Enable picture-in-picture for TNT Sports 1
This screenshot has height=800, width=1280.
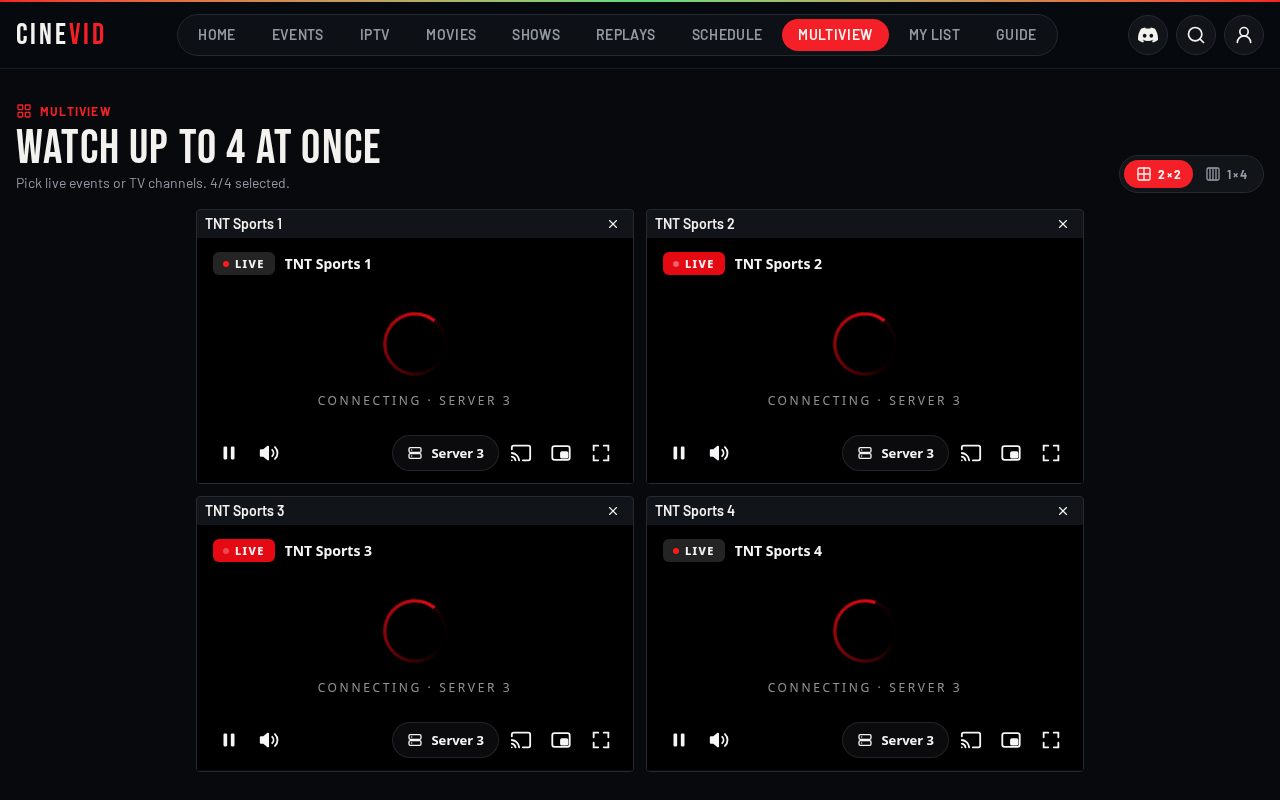click(561, 453)
